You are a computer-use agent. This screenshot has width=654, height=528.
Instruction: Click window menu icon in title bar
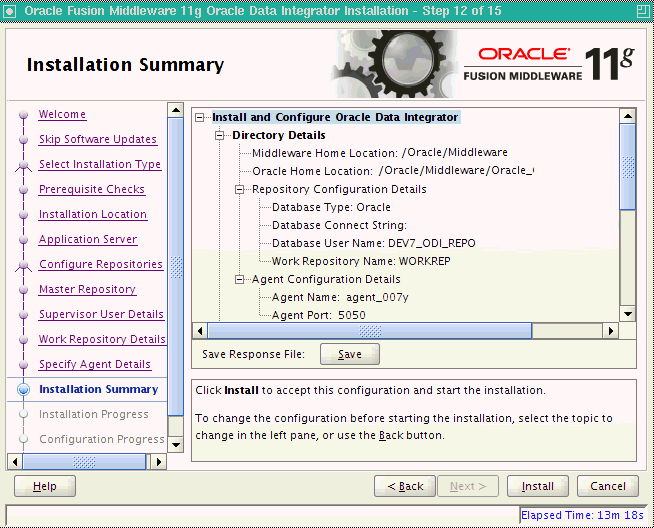9,11
